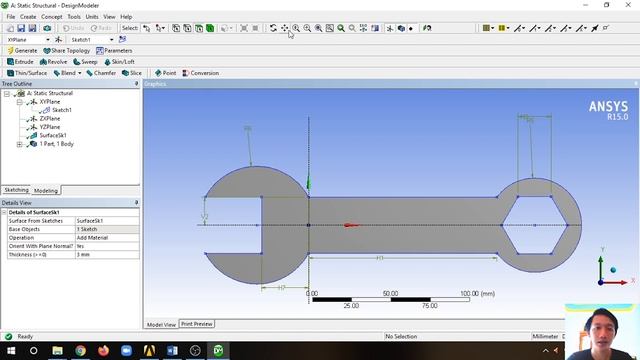
Task: Open the Sketch1 sketch dropdown
Action: (111, 40)
